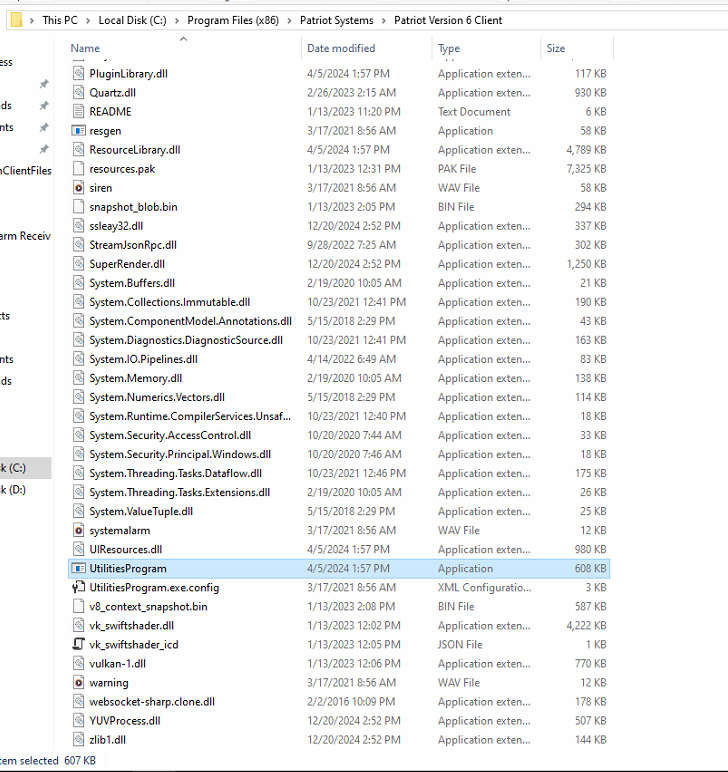The height and width of the screenshot is (772, 728).
Task: Click the Type column header
Action: [449, 48]
